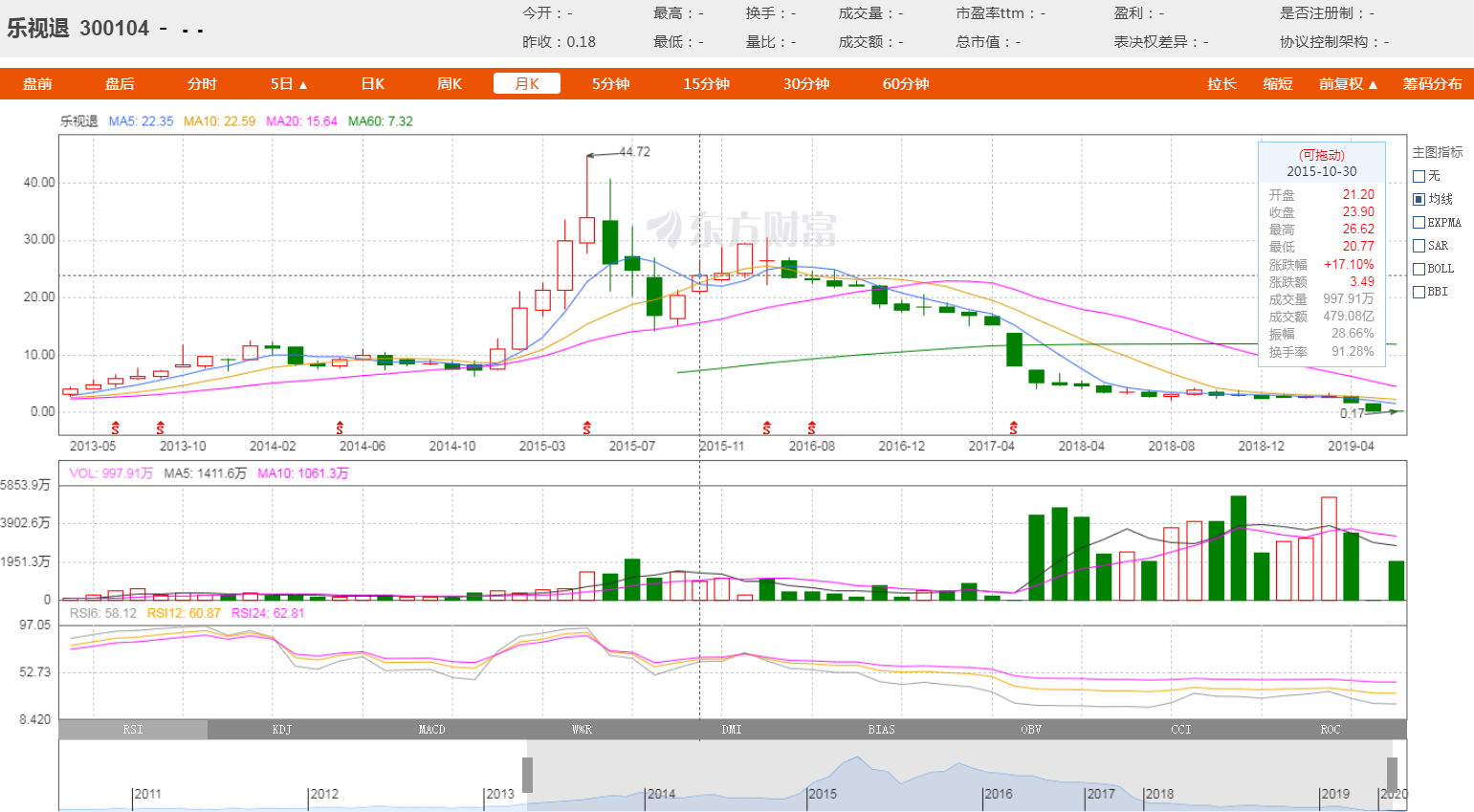1474x812 pixels.
Task: Click the MA20: 15.64 legend text
Action: (x=301, y=121)
